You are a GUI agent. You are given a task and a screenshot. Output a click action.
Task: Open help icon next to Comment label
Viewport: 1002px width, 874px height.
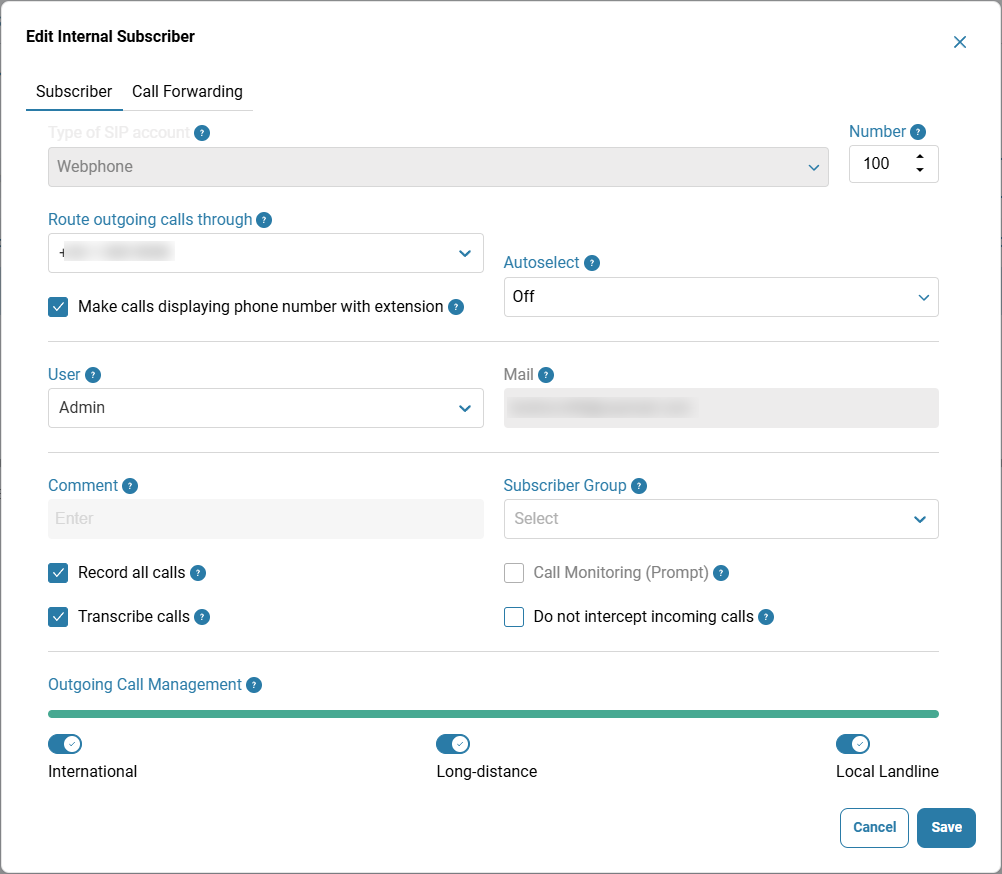pos(130,486)
